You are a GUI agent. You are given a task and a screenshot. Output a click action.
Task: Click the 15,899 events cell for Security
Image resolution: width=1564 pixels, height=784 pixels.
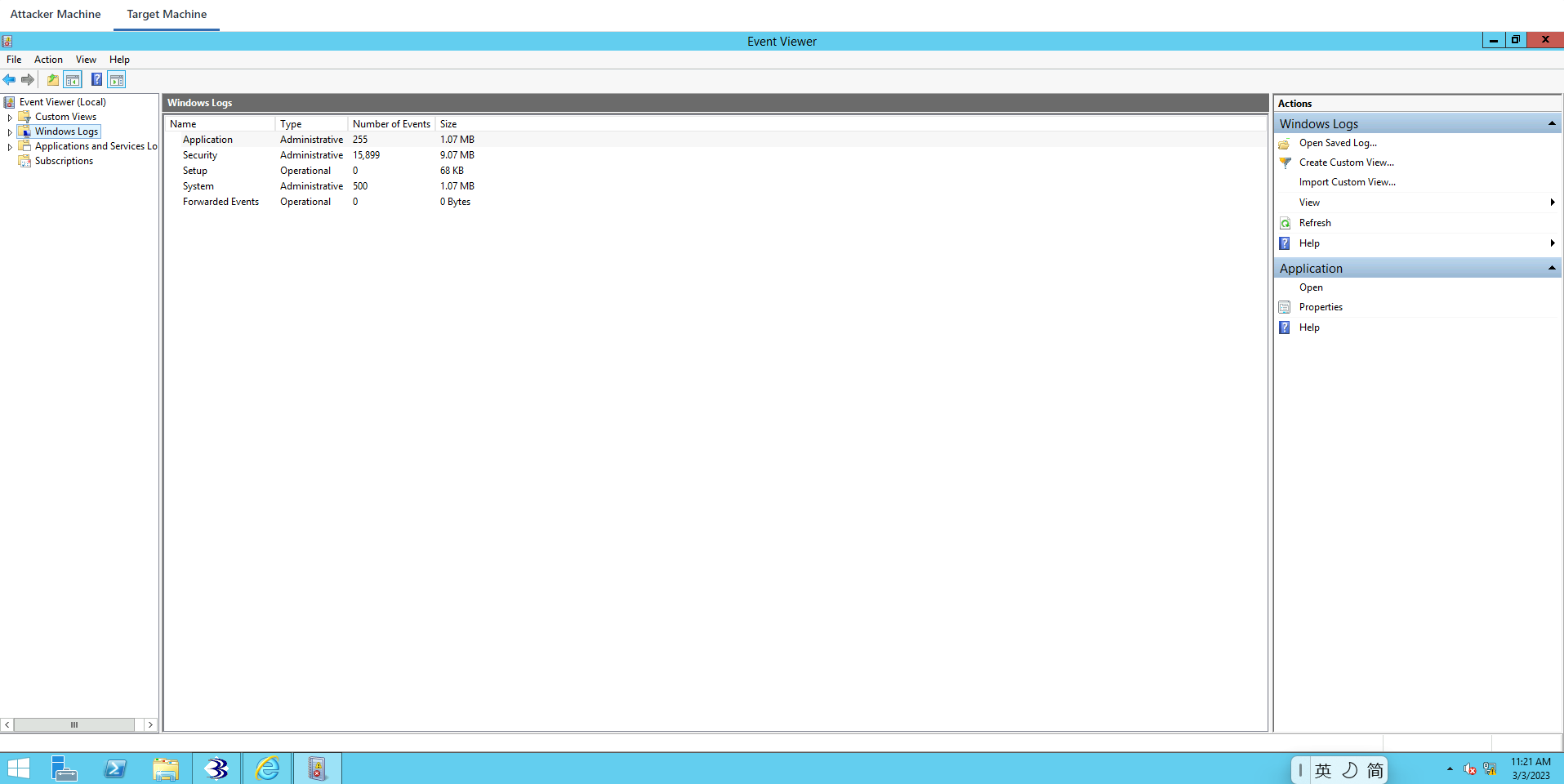pyautogui.click(x=366, y=155)
